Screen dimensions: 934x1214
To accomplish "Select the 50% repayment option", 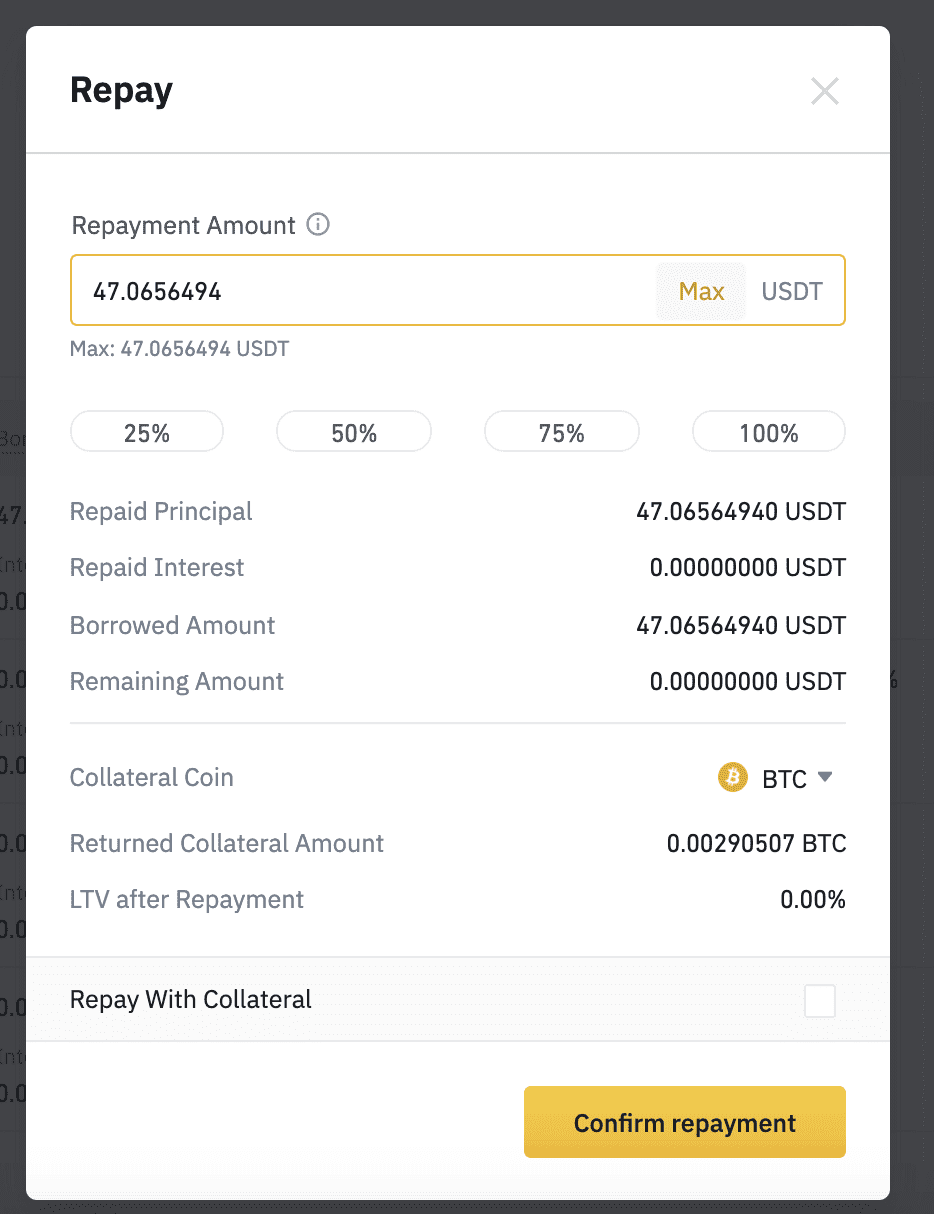I will click(354, 433).
